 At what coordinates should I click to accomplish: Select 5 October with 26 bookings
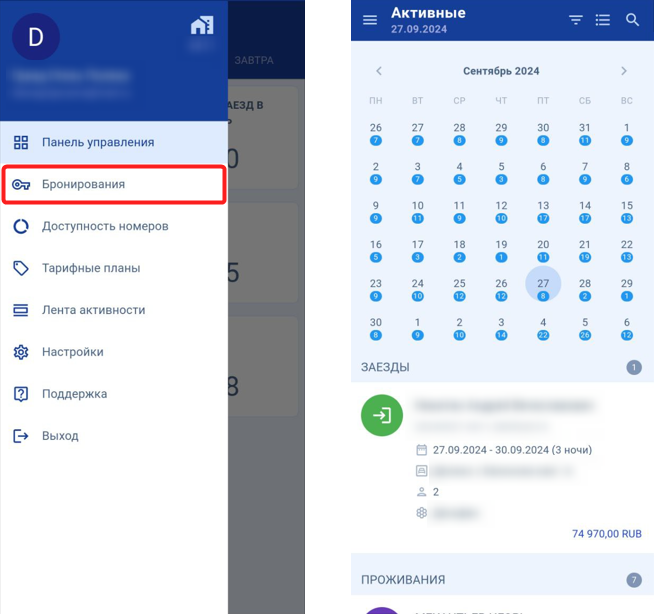pos(585,327)
